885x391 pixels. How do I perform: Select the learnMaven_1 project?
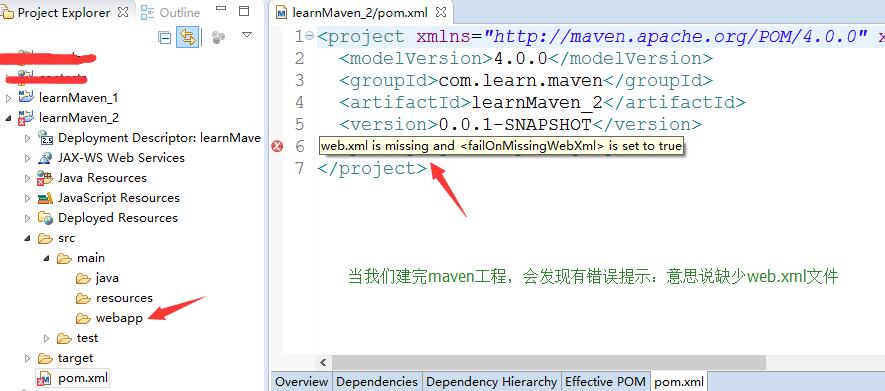(x=78, y=98)
